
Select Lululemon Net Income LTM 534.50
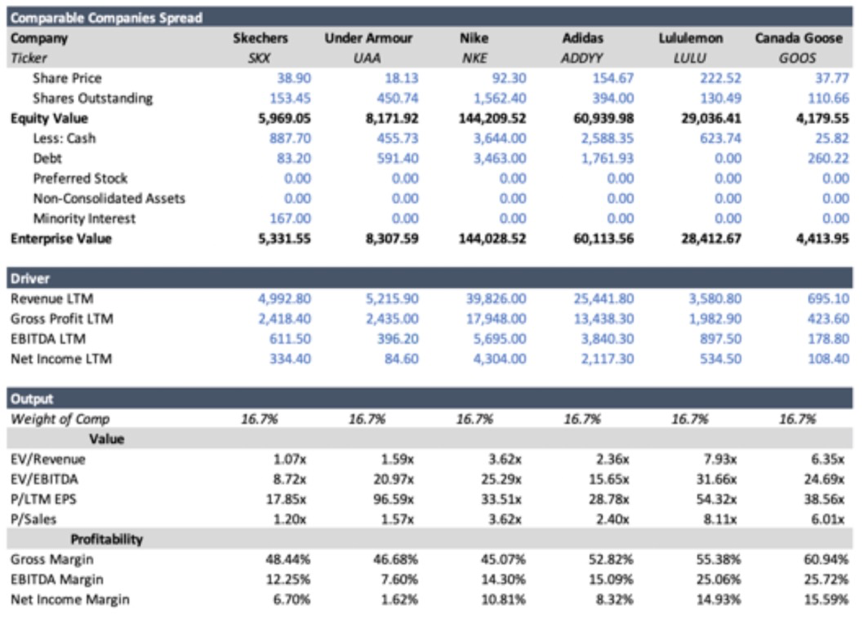point(720,358)
